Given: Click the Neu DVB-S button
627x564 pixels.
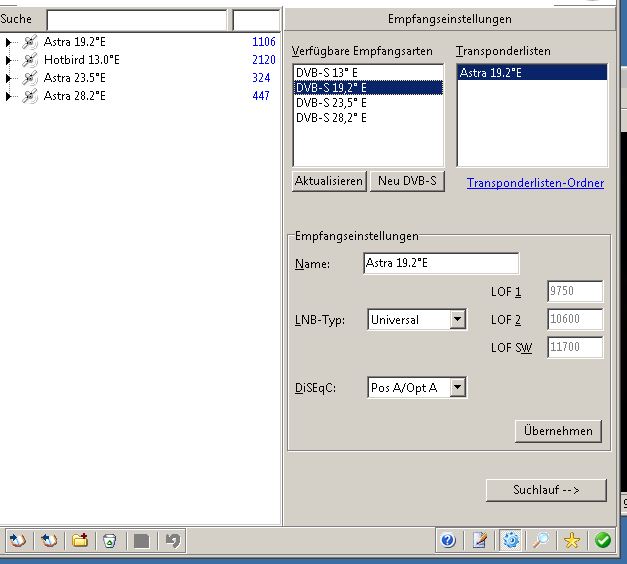Looking at the screenshot, I should pos(407,182).
